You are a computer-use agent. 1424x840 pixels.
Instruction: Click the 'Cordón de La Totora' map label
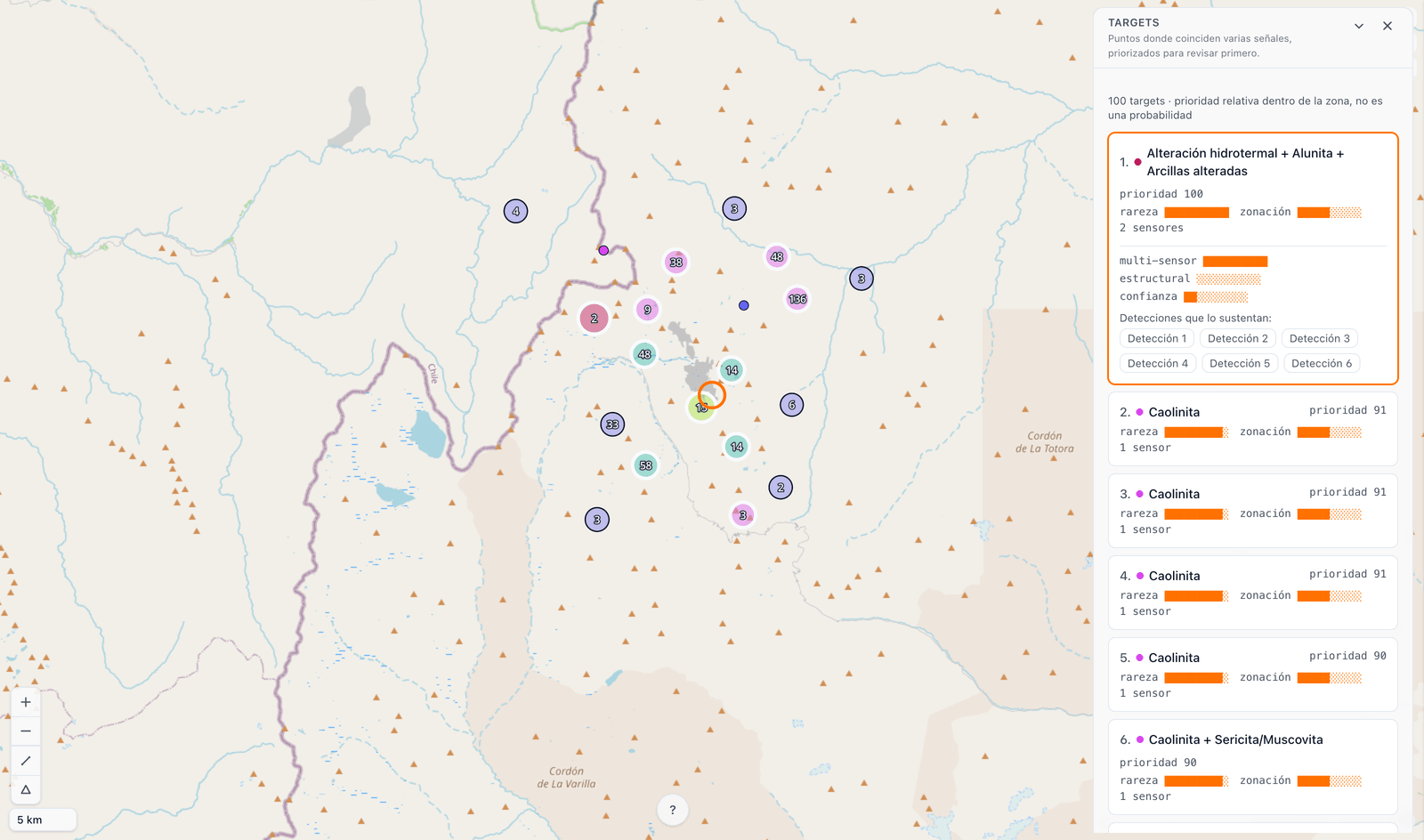(x=1045, y=442)
